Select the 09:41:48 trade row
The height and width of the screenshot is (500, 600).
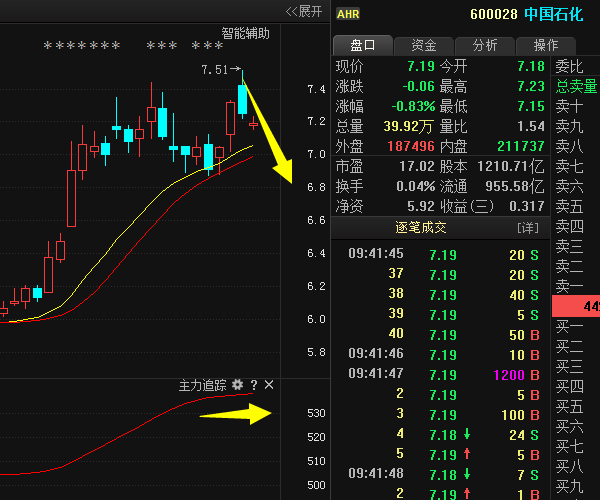click(x=443, y=475)
